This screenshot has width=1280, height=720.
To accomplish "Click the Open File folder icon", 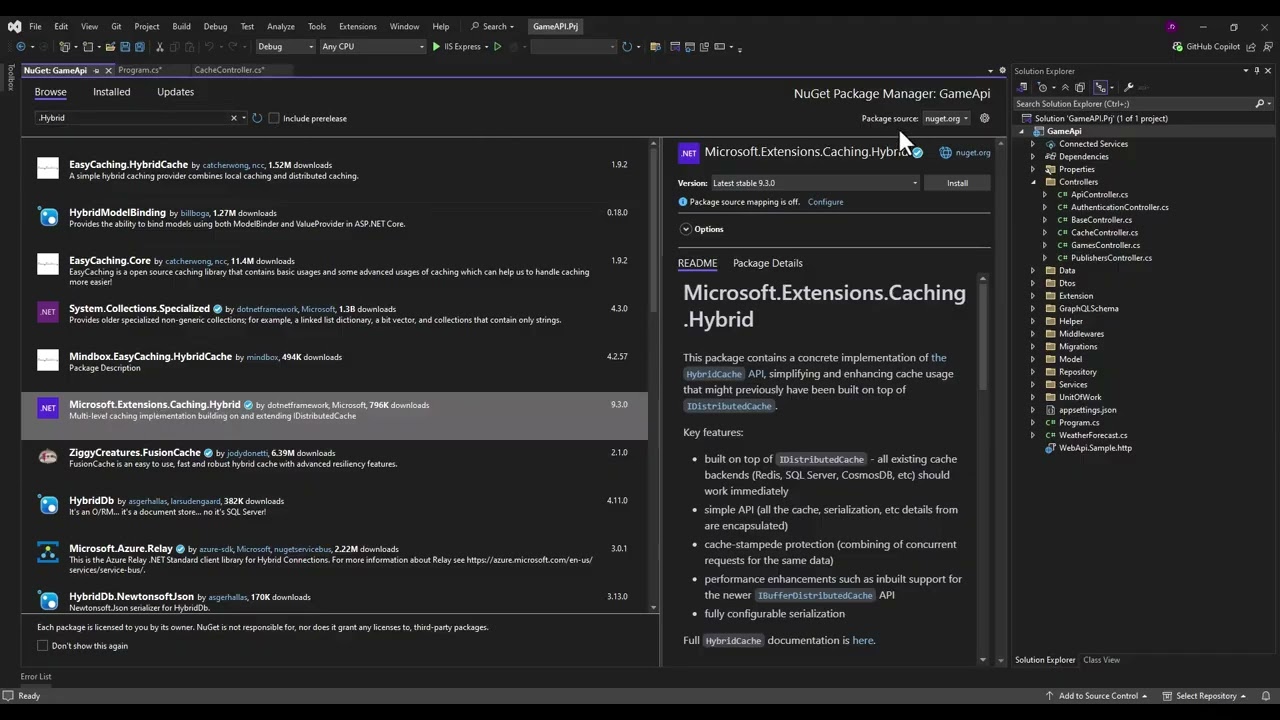I will tap(110, 47).
